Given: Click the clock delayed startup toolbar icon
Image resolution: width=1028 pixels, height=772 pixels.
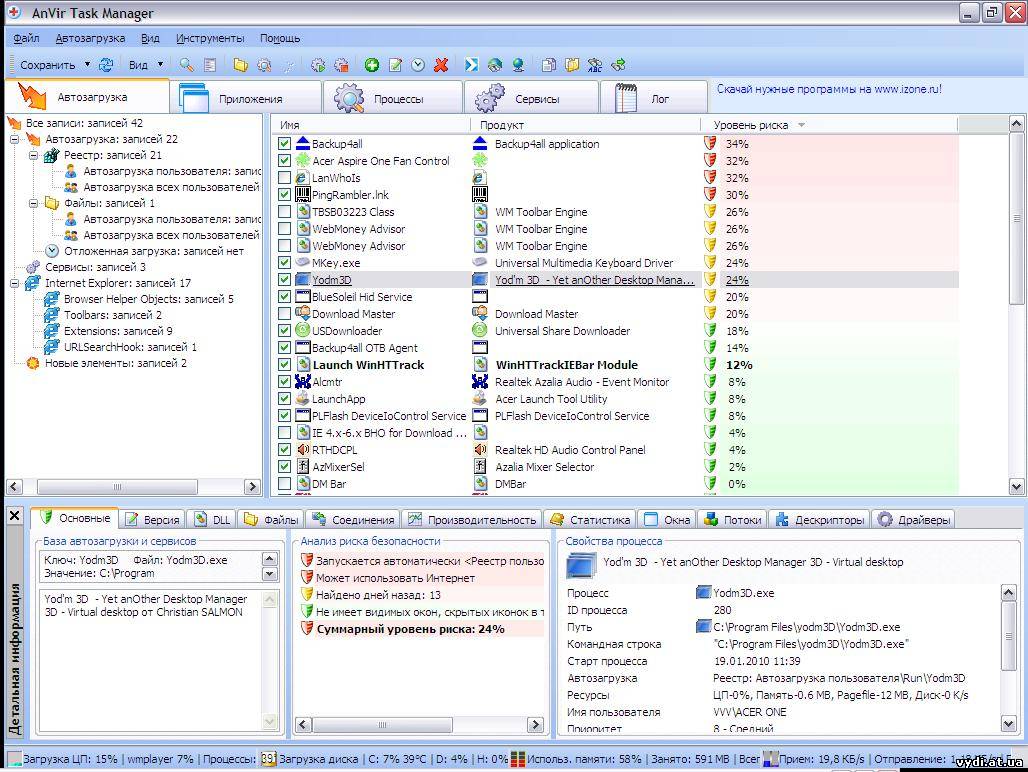Looking at the screenshot, I should (418, 65).
